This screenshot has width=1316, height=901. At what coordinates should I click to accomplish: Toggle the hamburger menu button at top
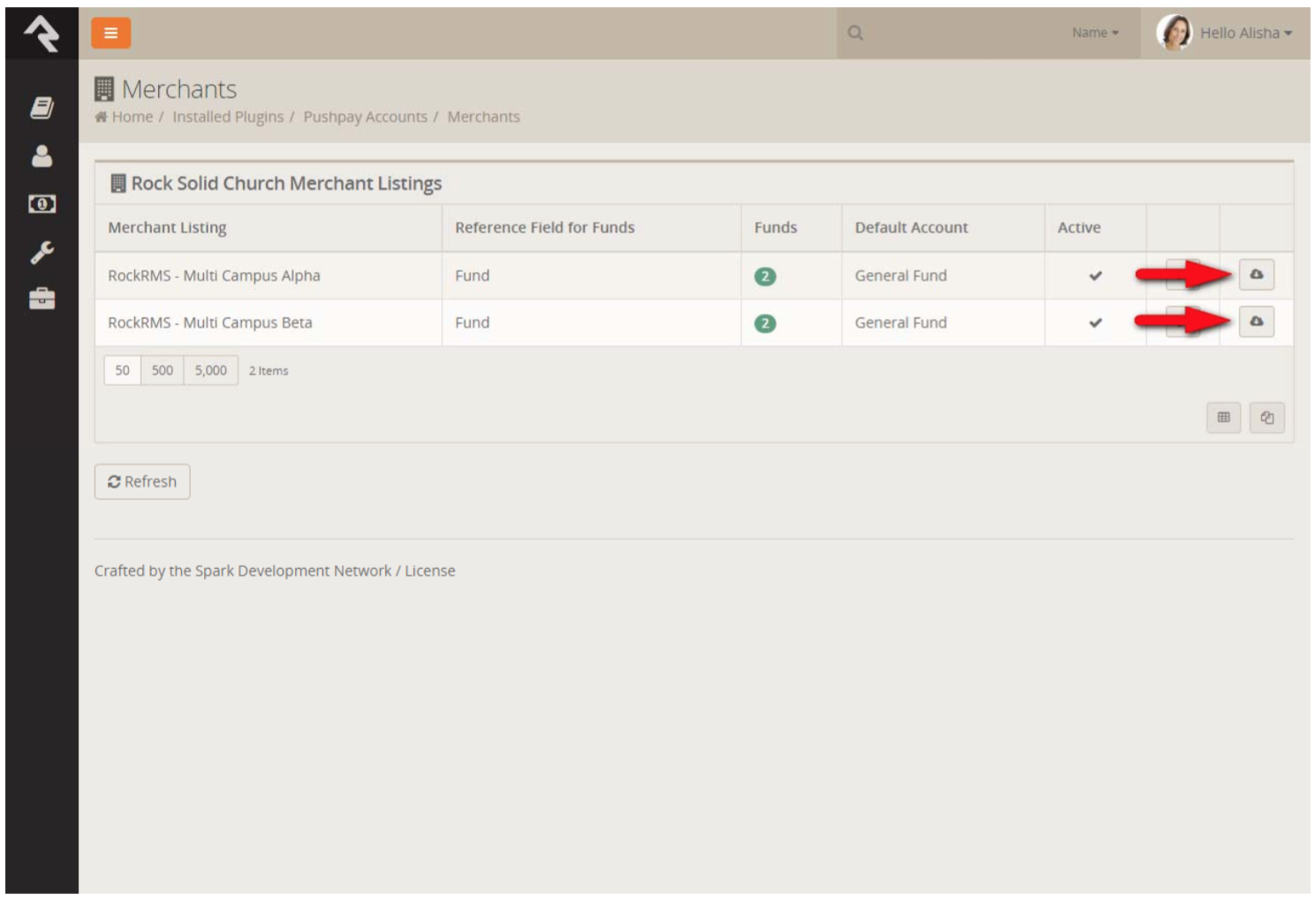[x=110, y=33]
